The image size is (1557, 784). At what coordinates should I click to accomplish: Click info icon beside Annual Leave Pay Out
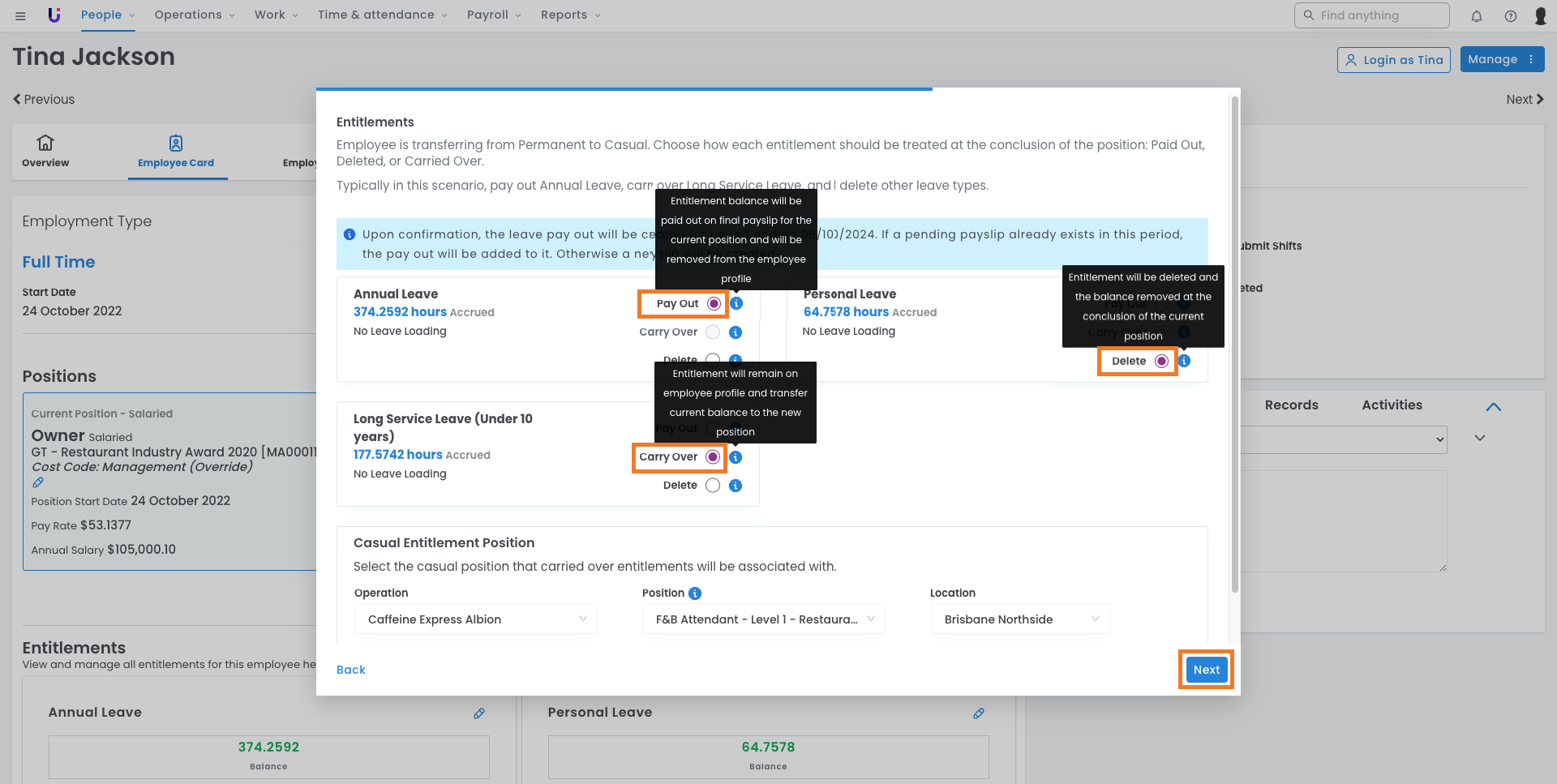point(736,303)
